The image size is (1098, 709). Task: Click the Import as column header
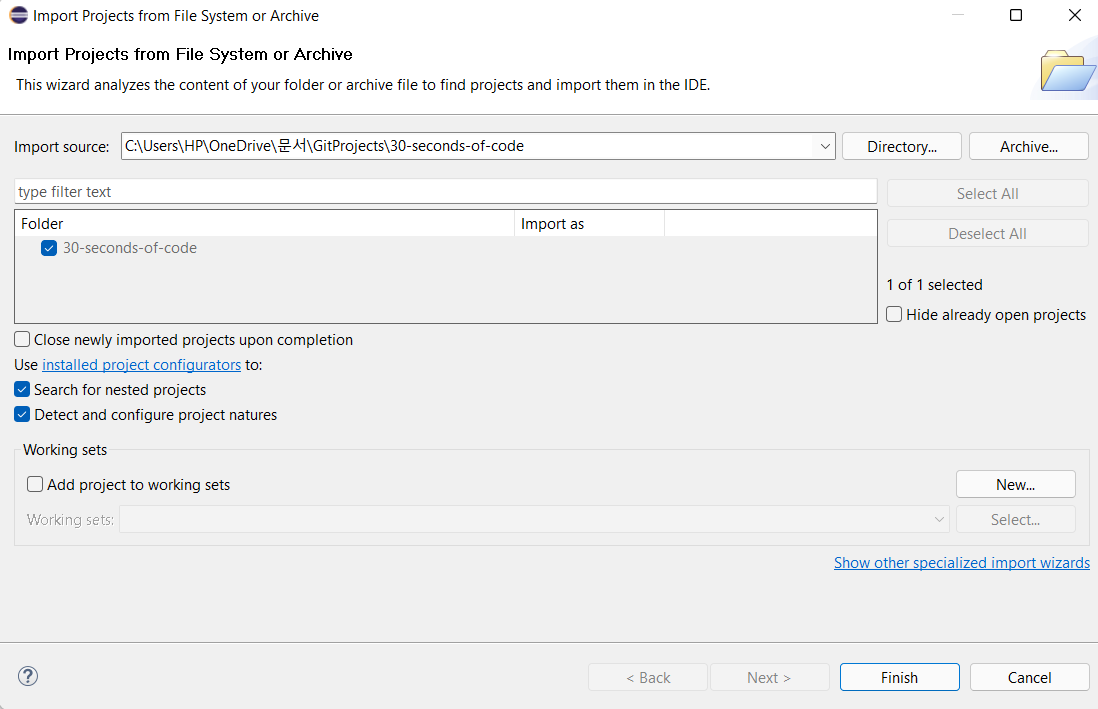click(588, 224)
